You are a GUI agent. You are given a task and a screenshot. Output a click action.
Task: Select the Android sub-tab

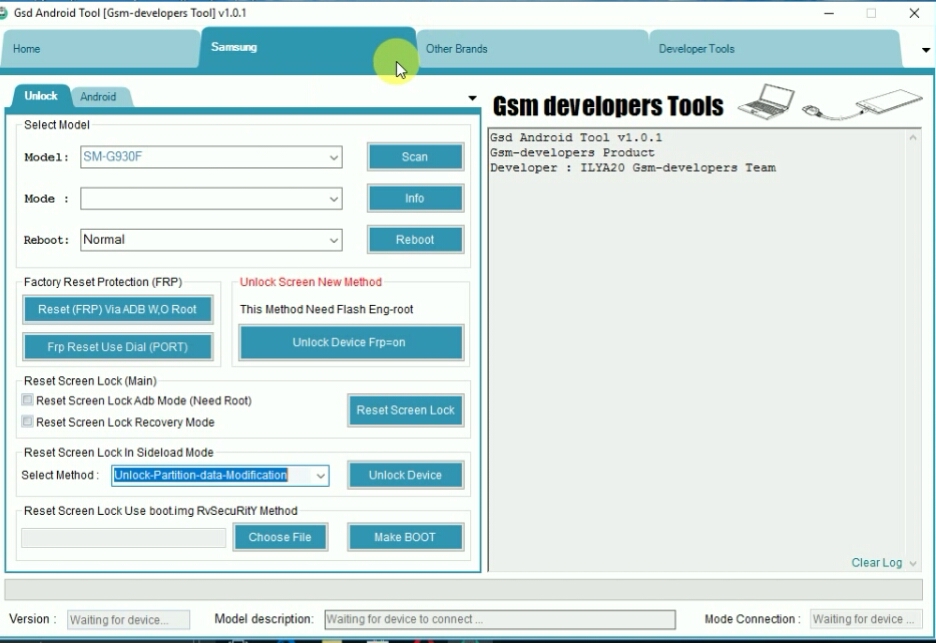point(99,97)
